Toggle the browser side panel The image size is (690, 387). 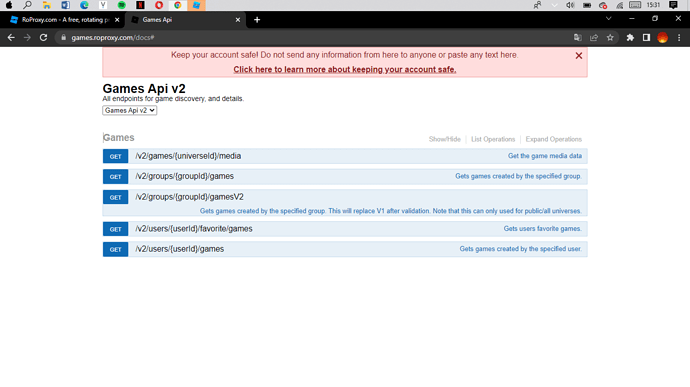click(646, 37)
